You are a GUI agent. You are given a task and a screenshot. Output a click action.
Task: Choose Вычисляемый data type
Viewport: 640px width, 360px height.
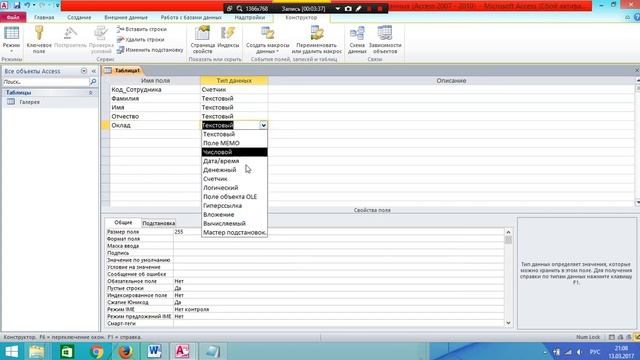(x=234, y=224)
